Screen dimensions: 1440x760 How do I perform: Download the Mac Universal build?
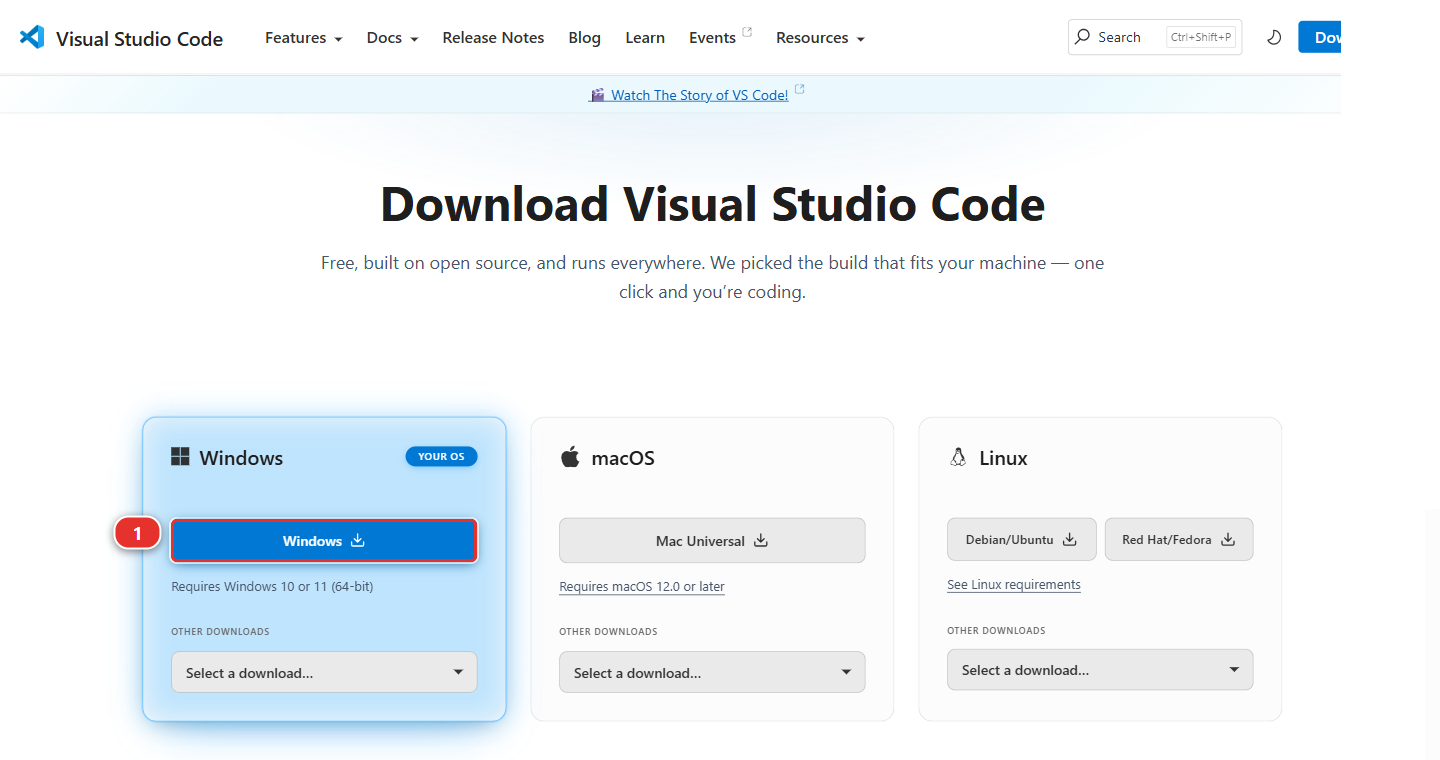coord(712,541)
